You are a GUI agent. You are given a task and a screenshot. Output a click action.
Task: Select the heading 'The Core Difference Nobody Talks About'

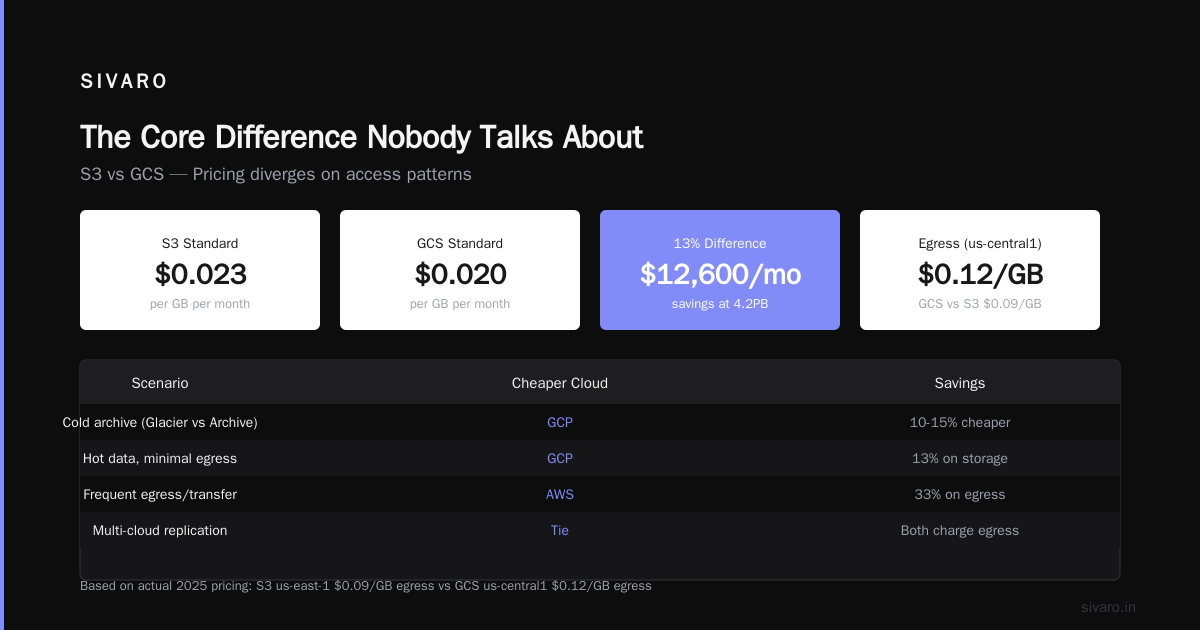tap(361, 137)
